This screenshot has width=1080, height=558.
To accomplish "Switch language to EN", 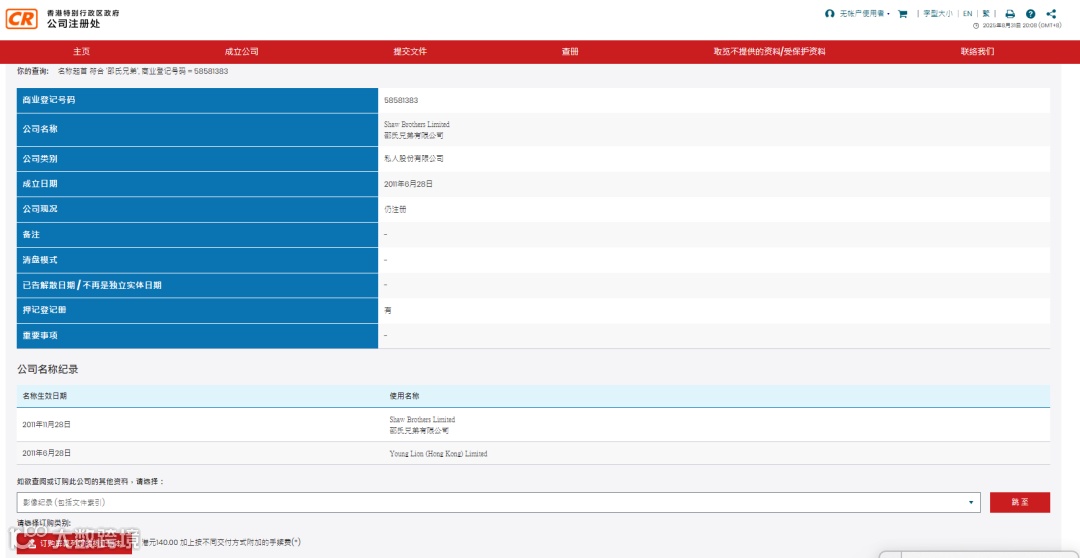I will tap(967, 14).
